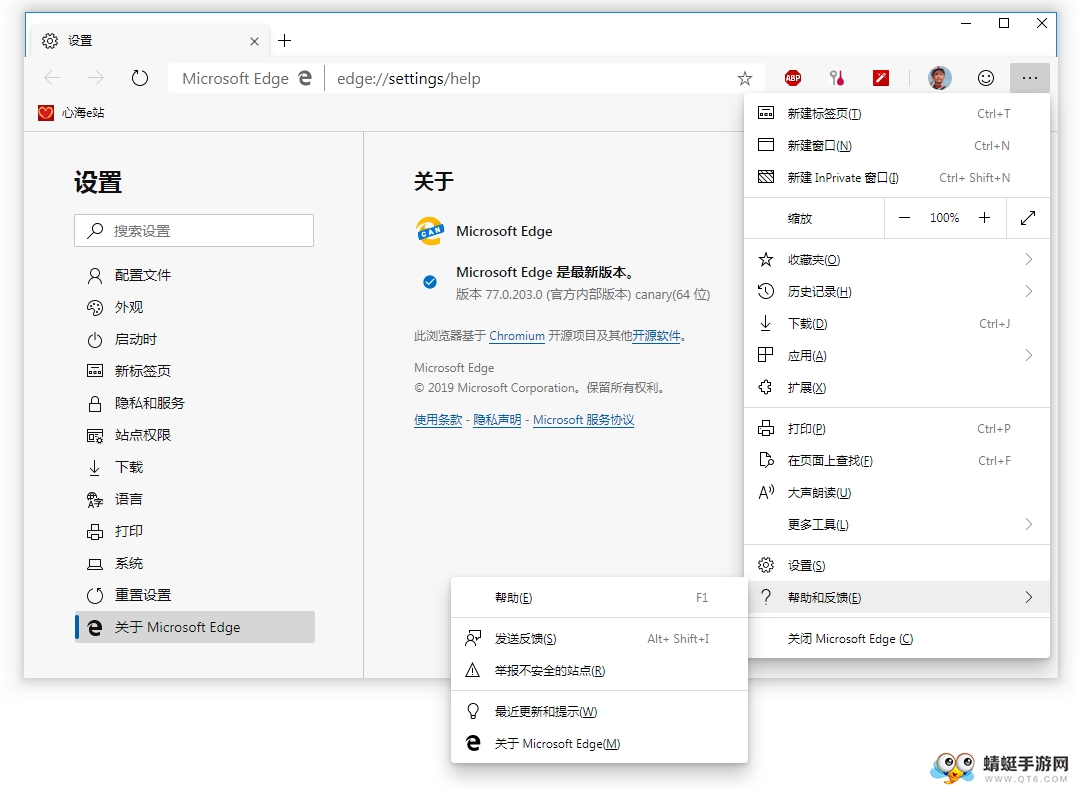Choose 关闭 Microsoft Edge menu item
The image size is (1077, 788).
point(896,639)
